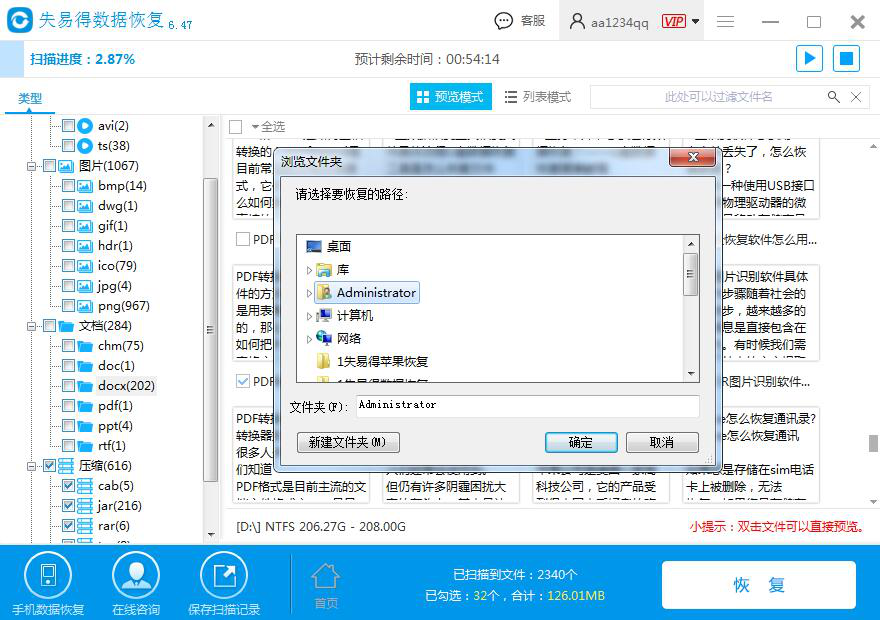Screen dimensions: 880x620
Task: Select the 库 library folder in dialog
Action: click(x=324, y=270)
